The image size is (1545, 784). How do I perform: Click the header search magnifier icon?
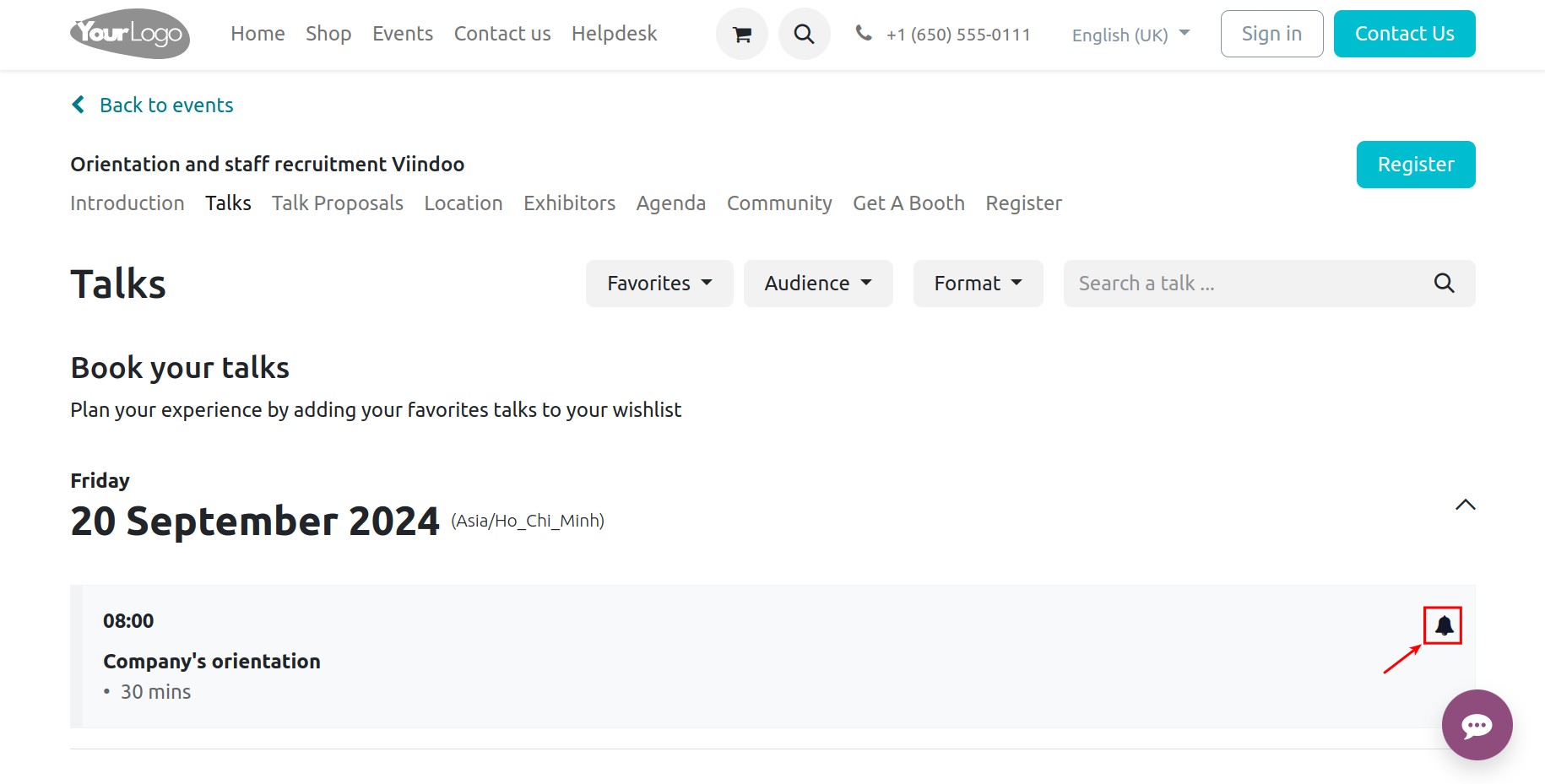click(x=804, y=34)
